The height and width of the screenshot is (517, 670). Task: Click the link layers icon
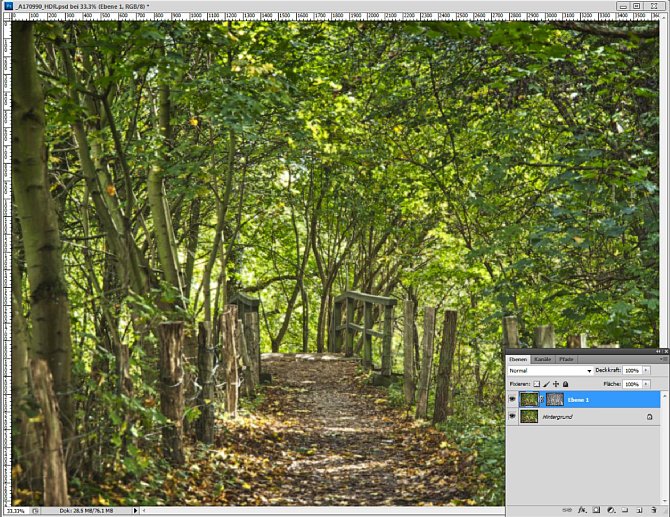click(x=567, y=510)
